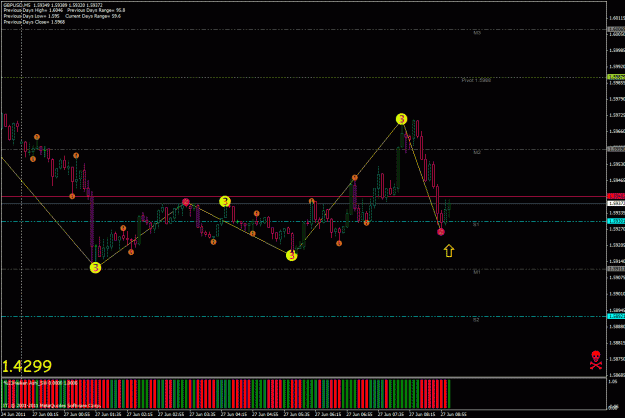Click the white current price tag on the axis
Viewport: 625px width, 418px height.
[616, 204]
